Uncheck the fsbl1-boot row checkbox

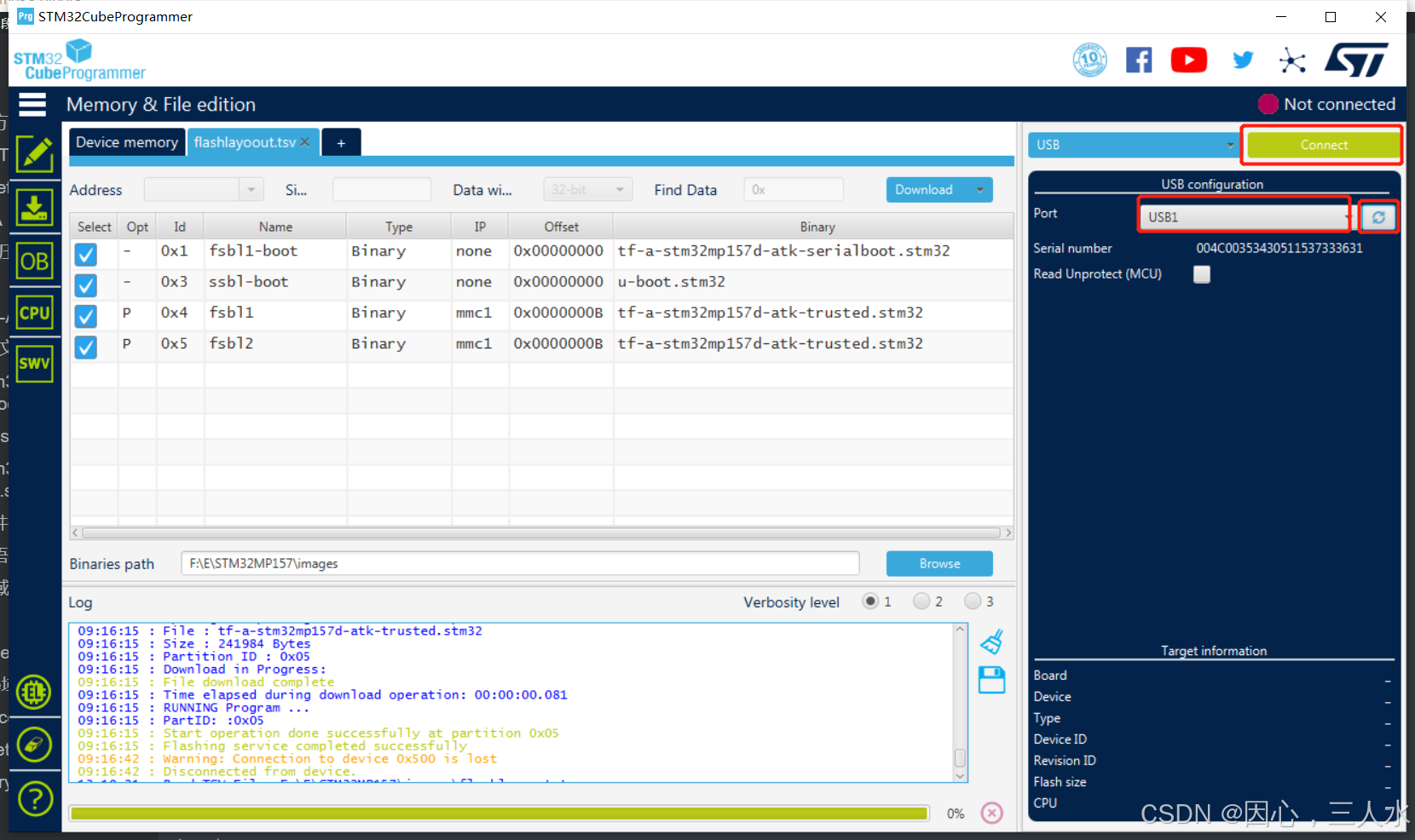point(85,254)
